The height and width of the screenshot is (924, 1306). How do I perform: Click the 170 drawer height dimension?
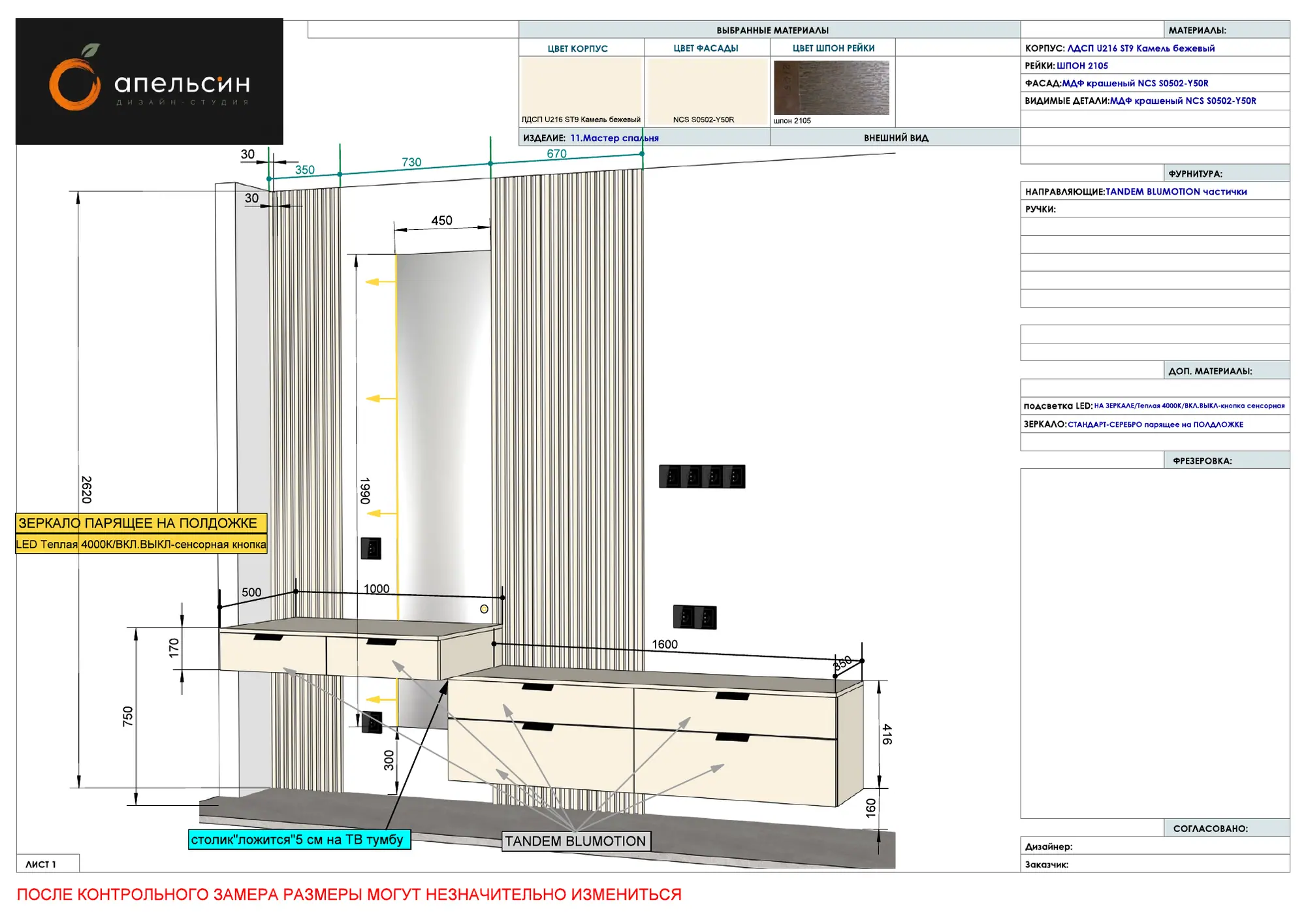(x=174, y=648)
